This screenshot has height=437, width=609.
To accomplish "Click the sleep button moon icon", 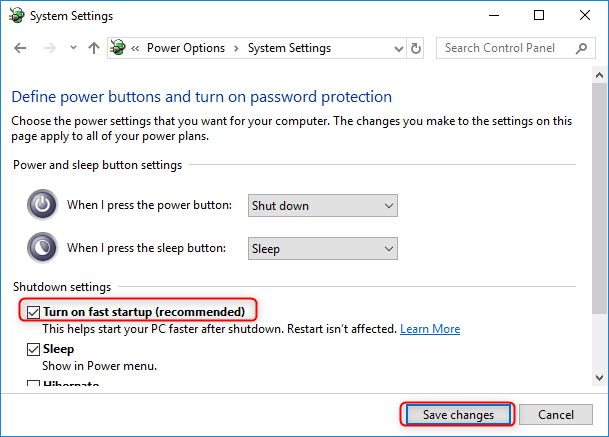I will [42, 248].
